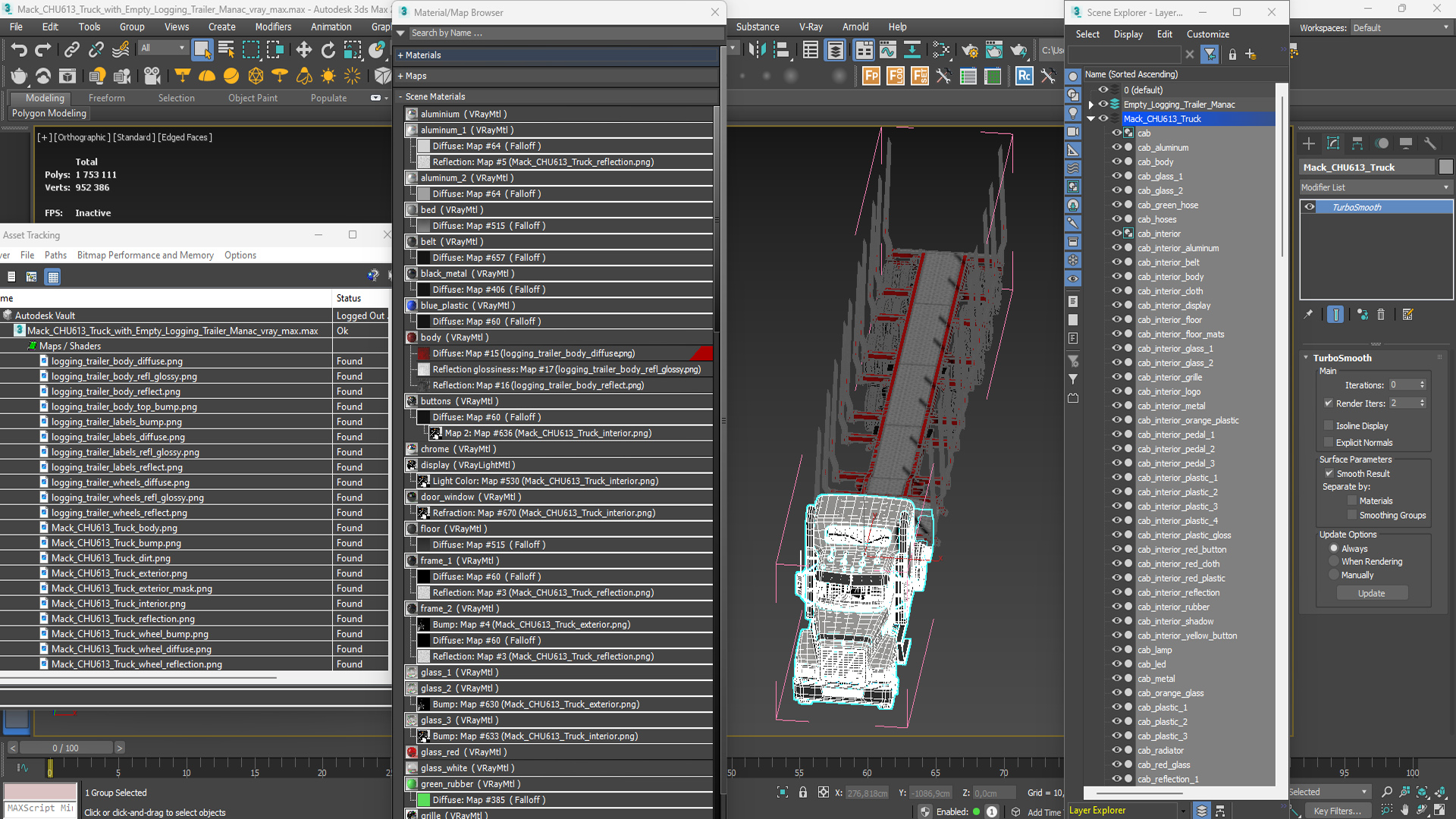Enable the Isoline Display checkbox
The image size is (1456, 819).
click(x=1328, y=425)
